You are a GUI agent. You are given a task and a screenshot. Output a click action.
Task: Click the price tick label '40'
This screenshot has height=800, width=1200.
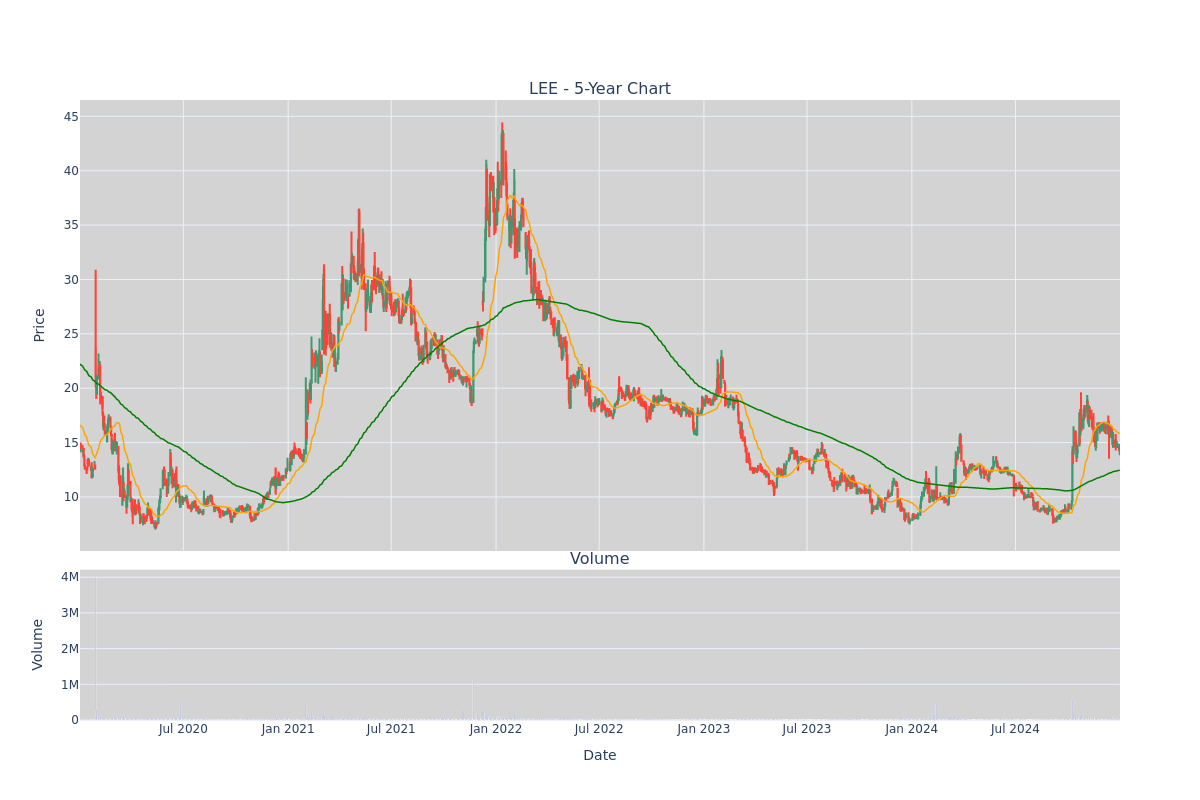pyautogui.click(x=71, y=170)
